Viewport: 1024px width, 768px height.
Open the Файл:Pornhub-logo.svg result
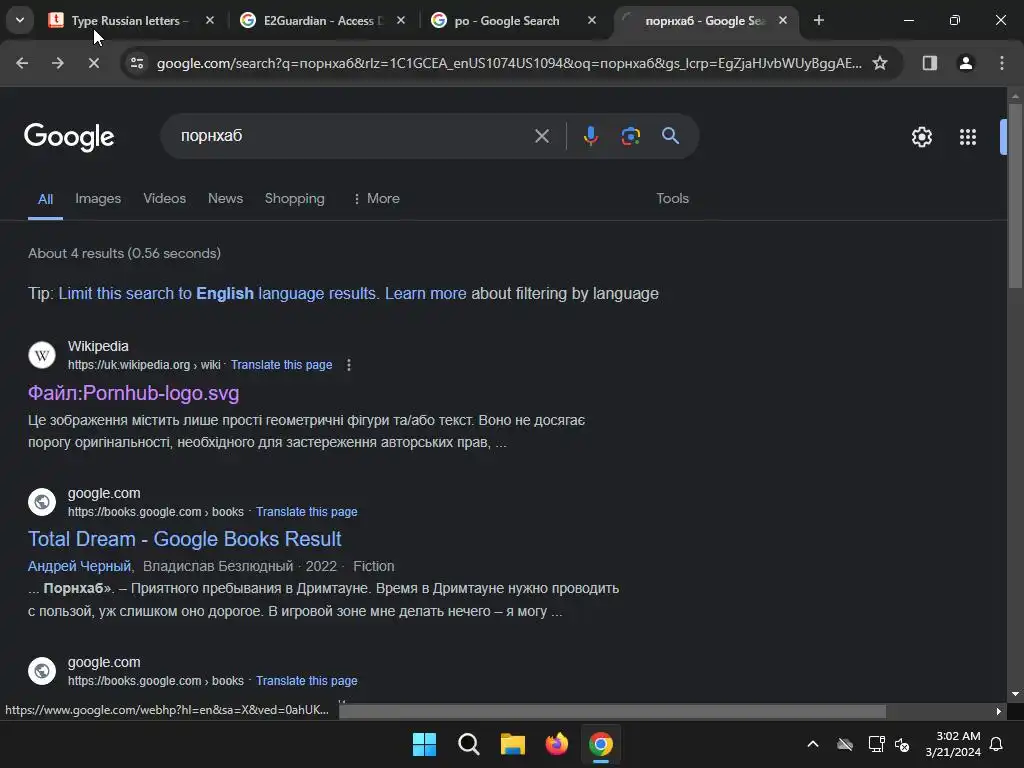click(x=133, y=393)
